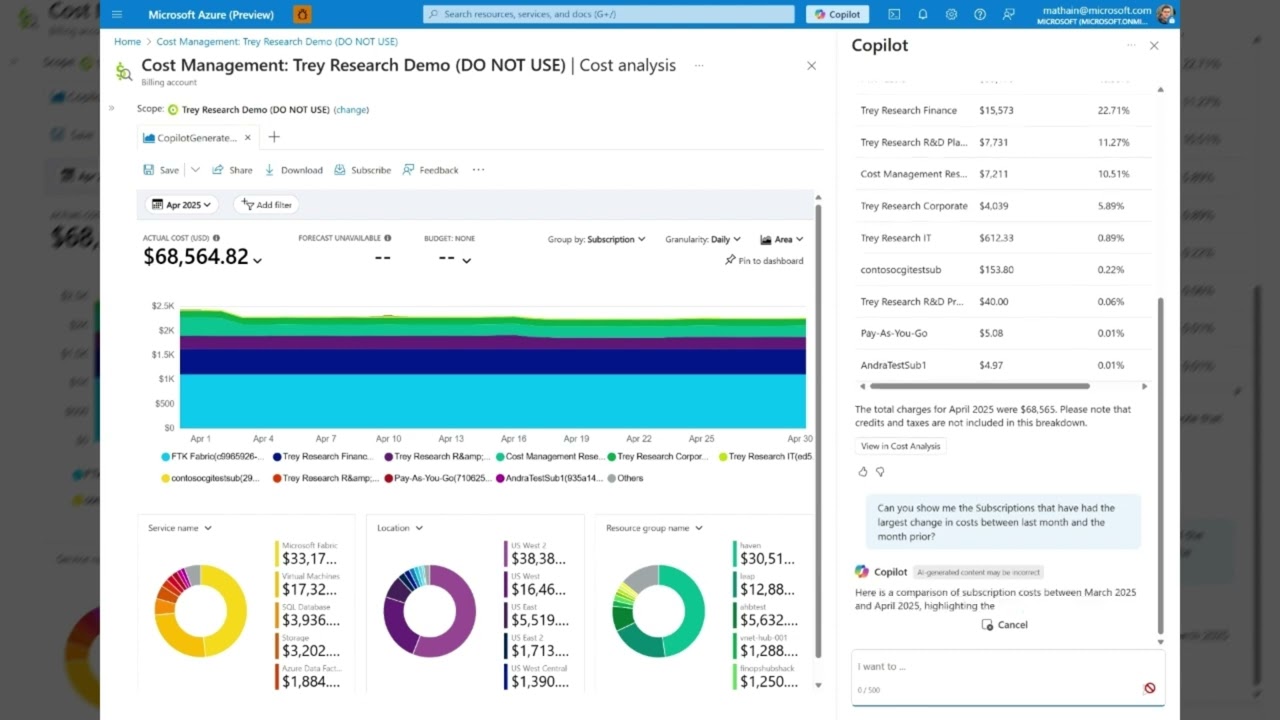Expand the actual cost $68,564.82 chevron

(x=257, y=260)
